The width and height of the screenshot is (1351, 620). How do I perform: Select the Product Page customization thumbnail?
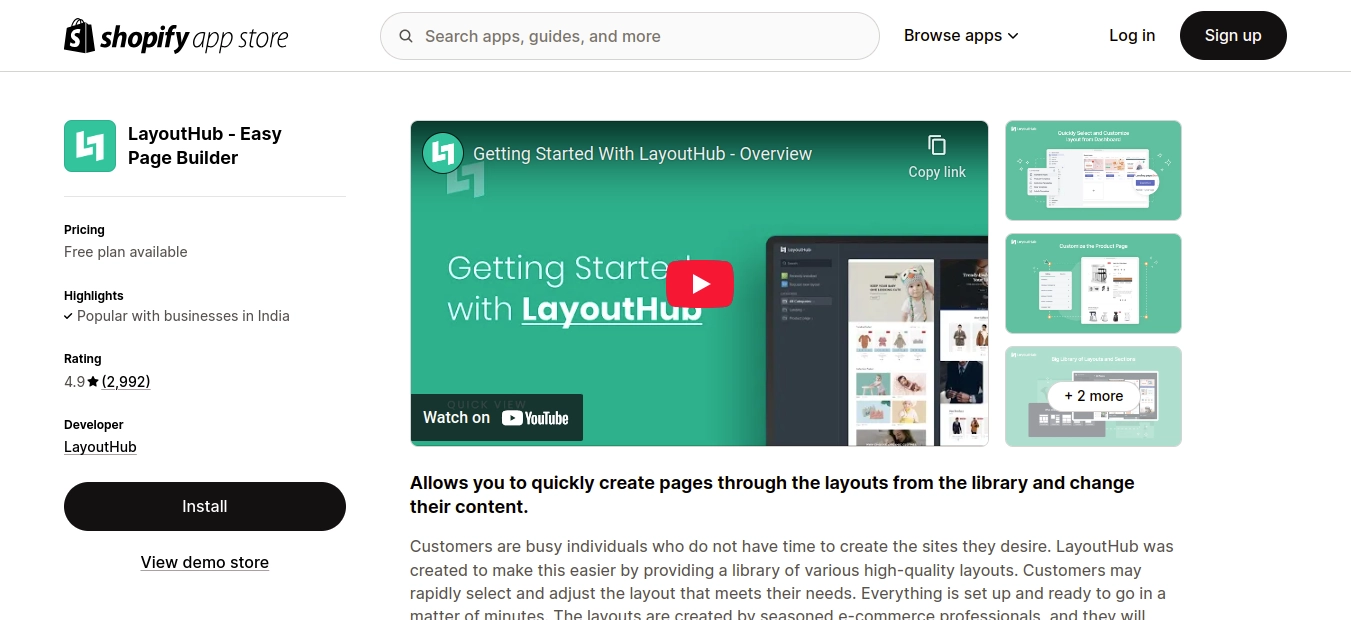pos(1093,283)
